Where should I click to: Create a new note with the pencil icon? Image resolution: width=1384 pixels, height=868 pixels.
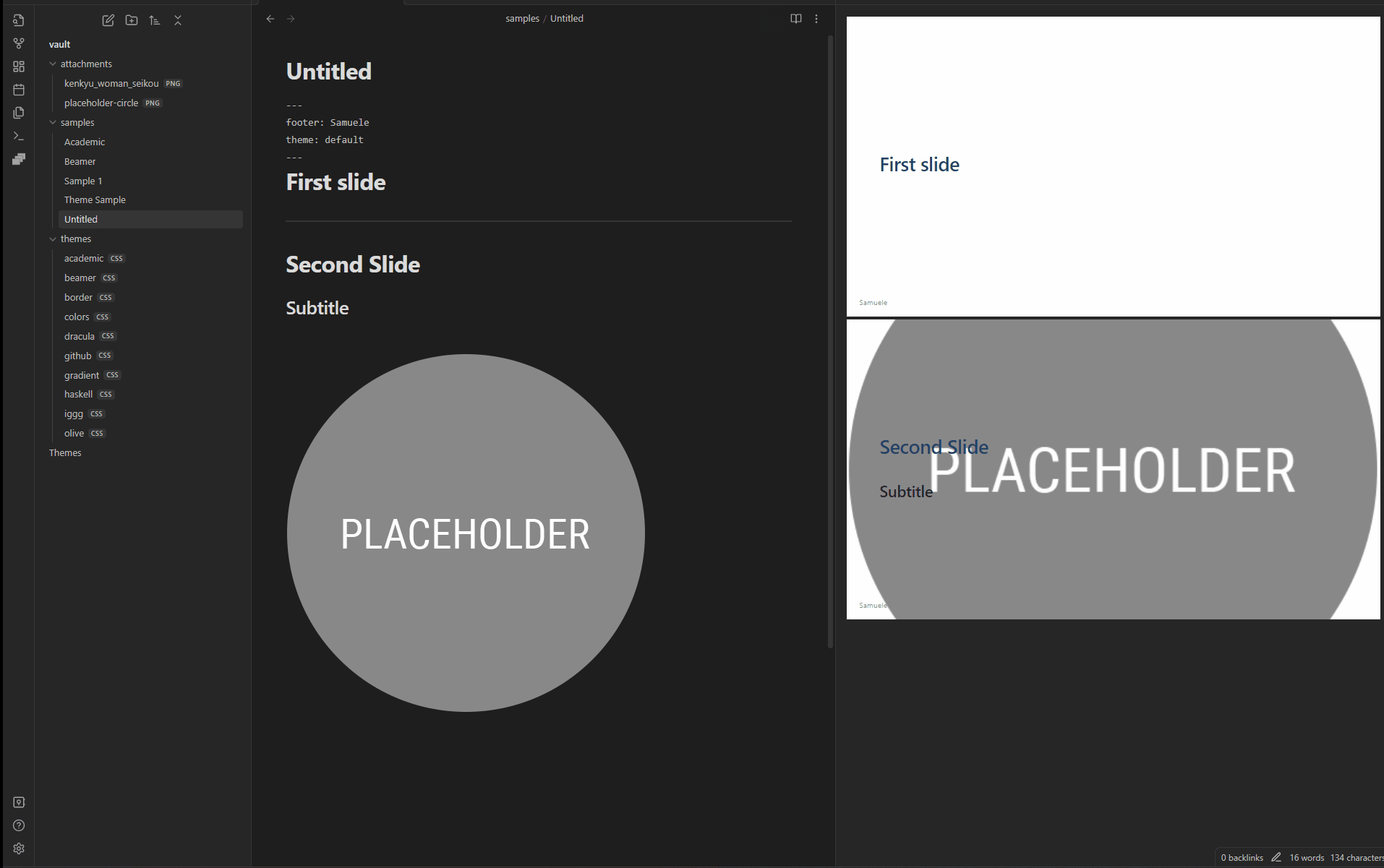(108, 20)
